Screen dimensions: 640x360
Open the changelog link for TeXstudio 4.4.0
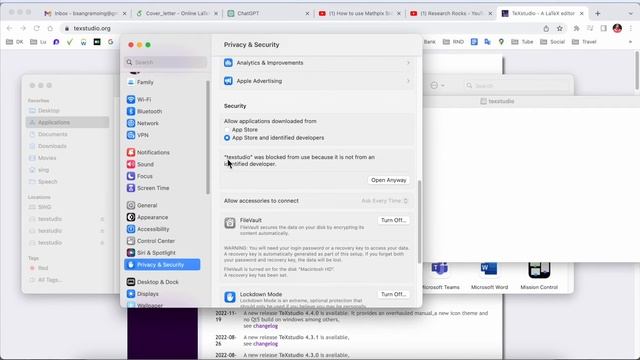coord(265,326)
